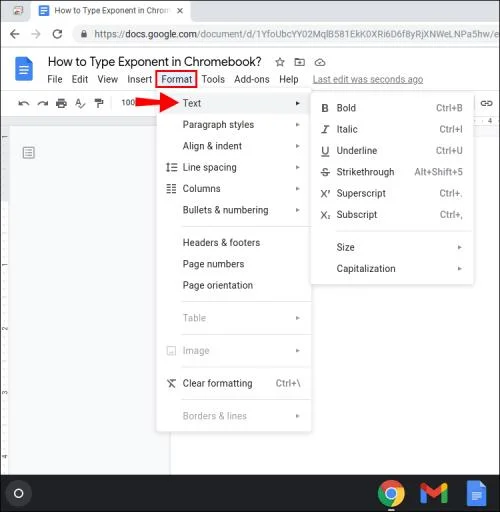Open the Format menu

pyautogui.click(x=176, y=79)
